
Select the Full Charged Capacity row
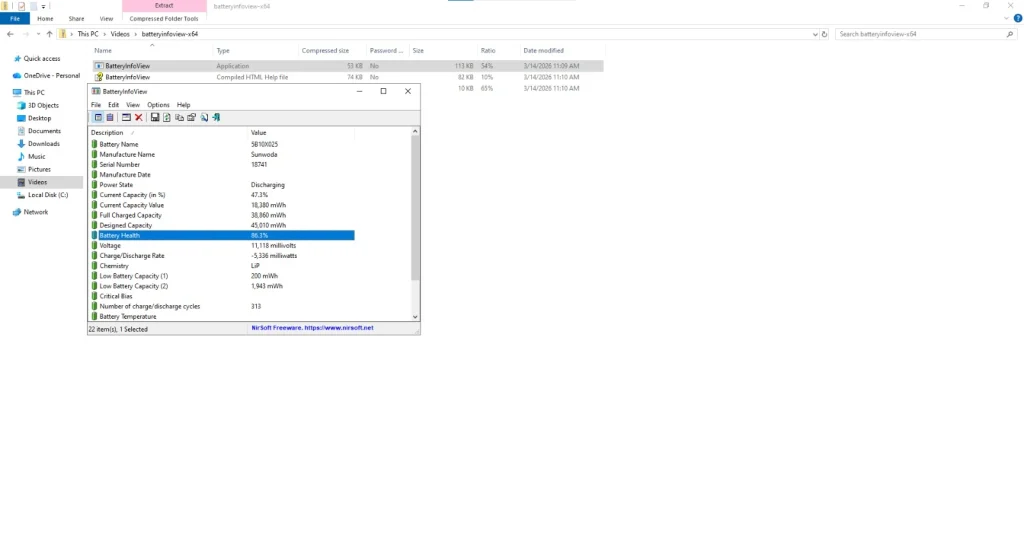click(222, 215)
